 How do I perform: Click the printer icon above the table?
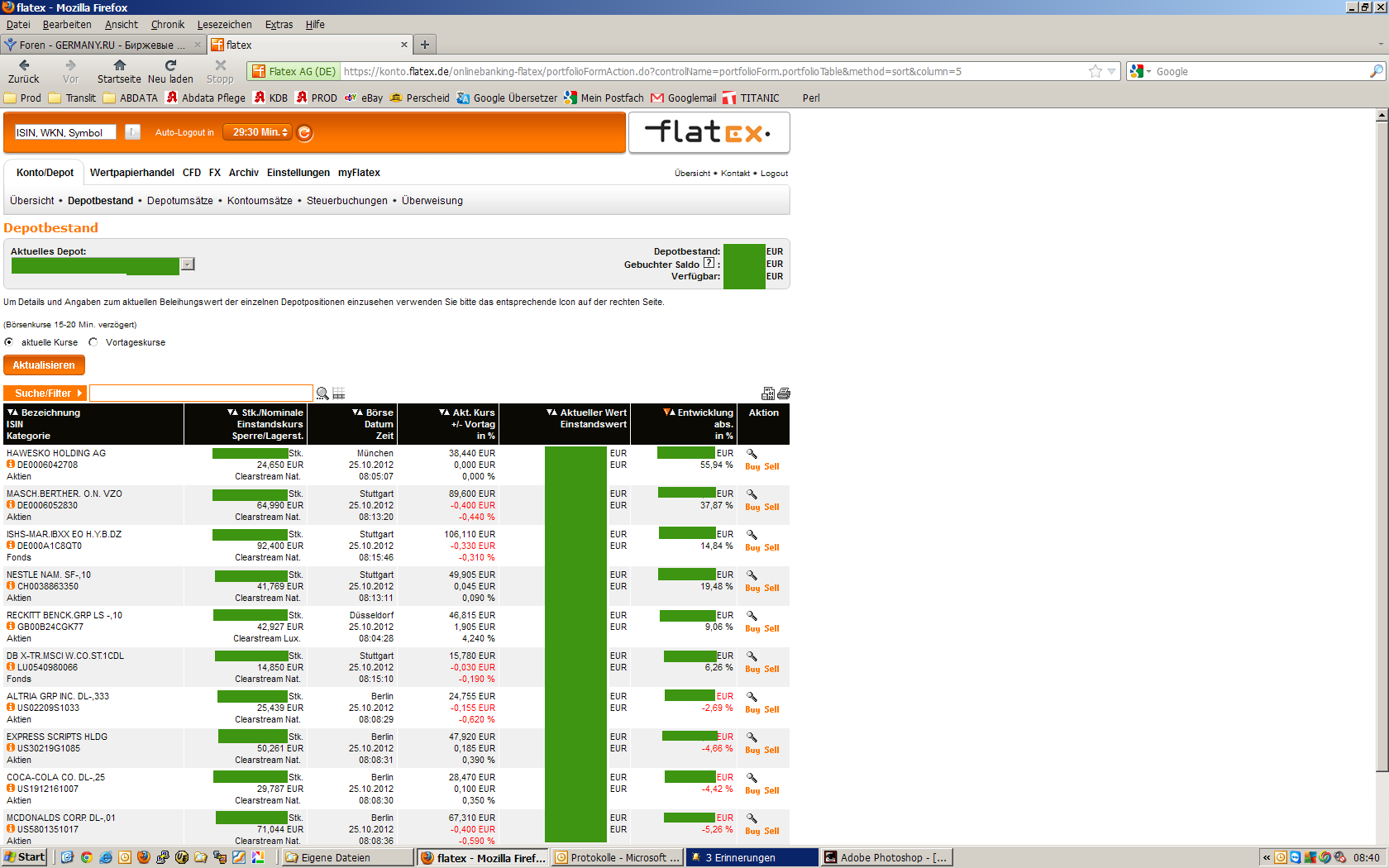coord(784,393)
